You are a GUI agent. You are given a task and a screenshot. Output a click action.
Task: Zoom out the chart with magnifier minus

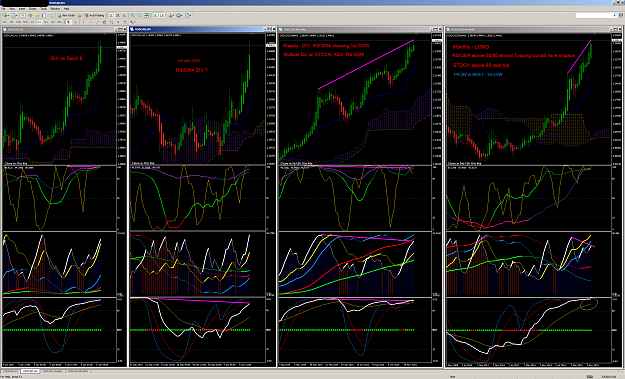140,16
